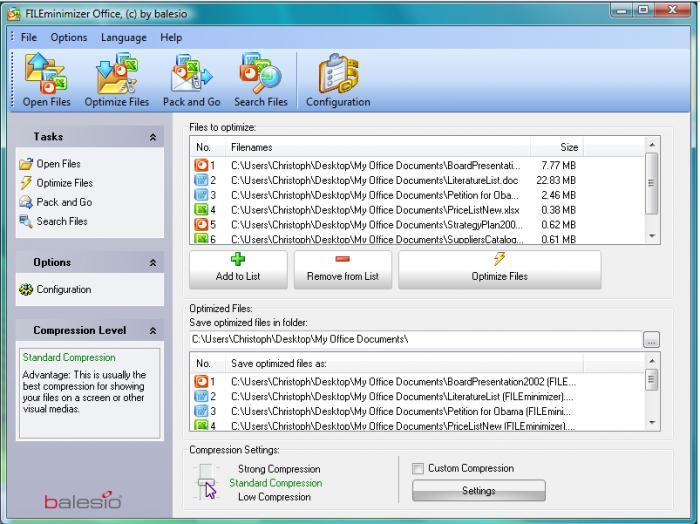Click the Save optimized files as column header
700x524 pixels.
(404, 363)
